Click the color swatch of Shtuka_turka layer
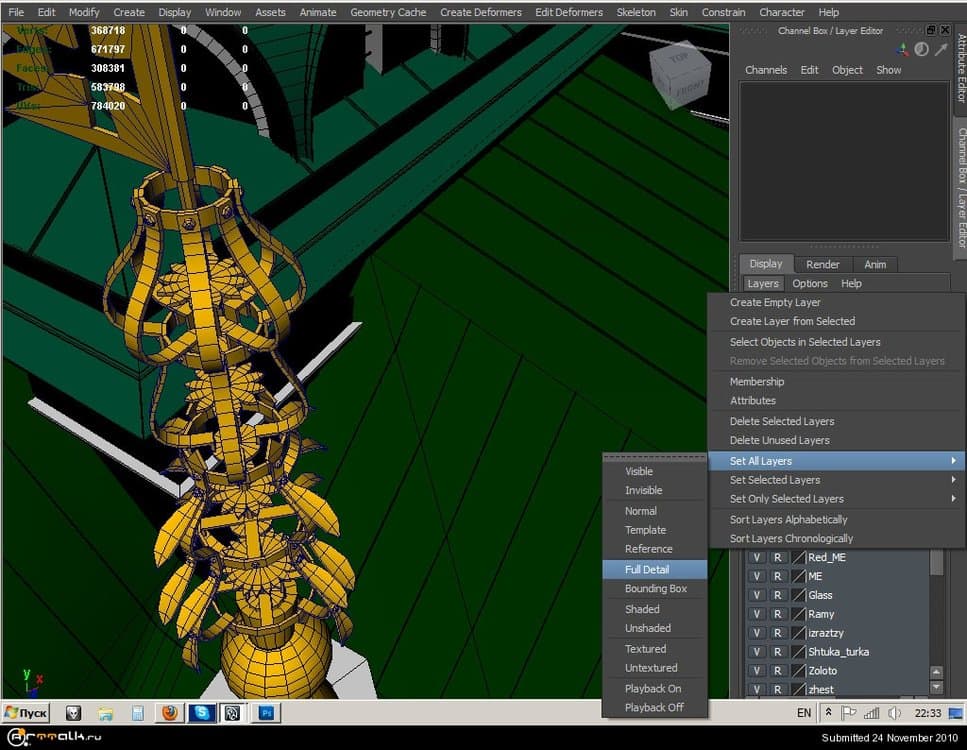The height and width of the screenshot is (750, 967). point(798,652)
